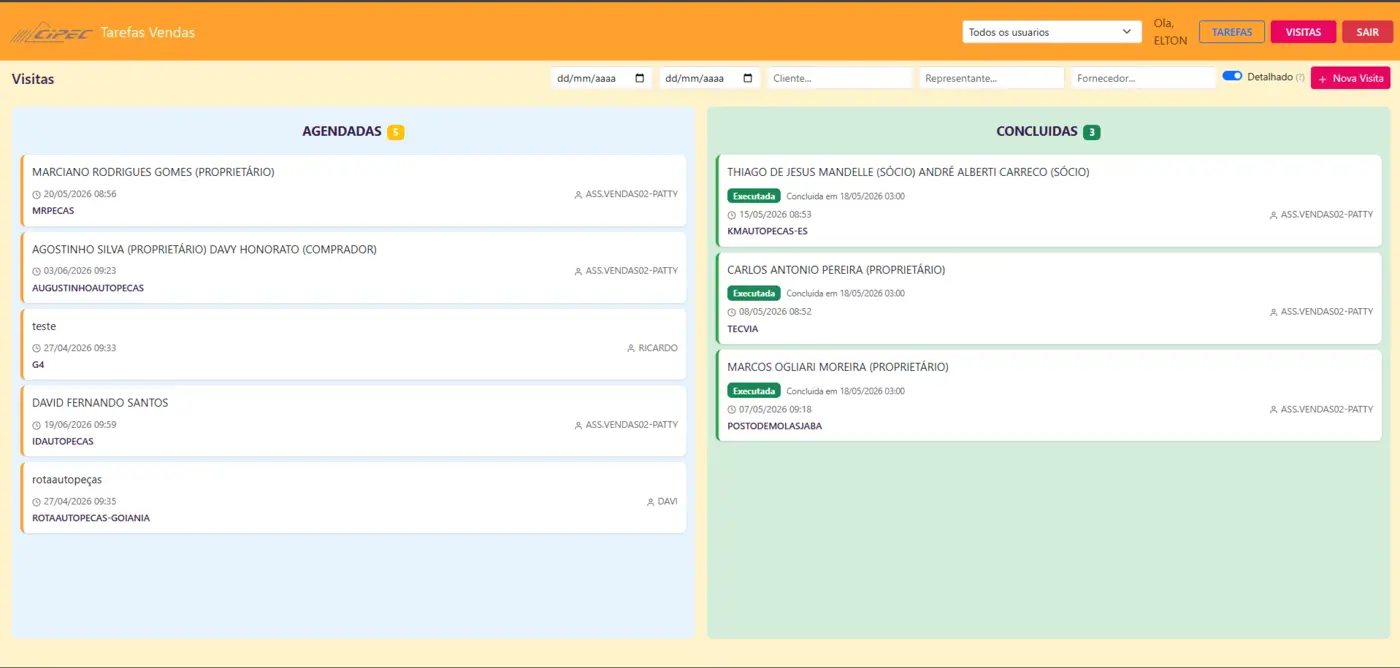This screenshot has height=668, width=1400.
Task: Go to TAREFAS page
Action: (x=1232, y=32)
